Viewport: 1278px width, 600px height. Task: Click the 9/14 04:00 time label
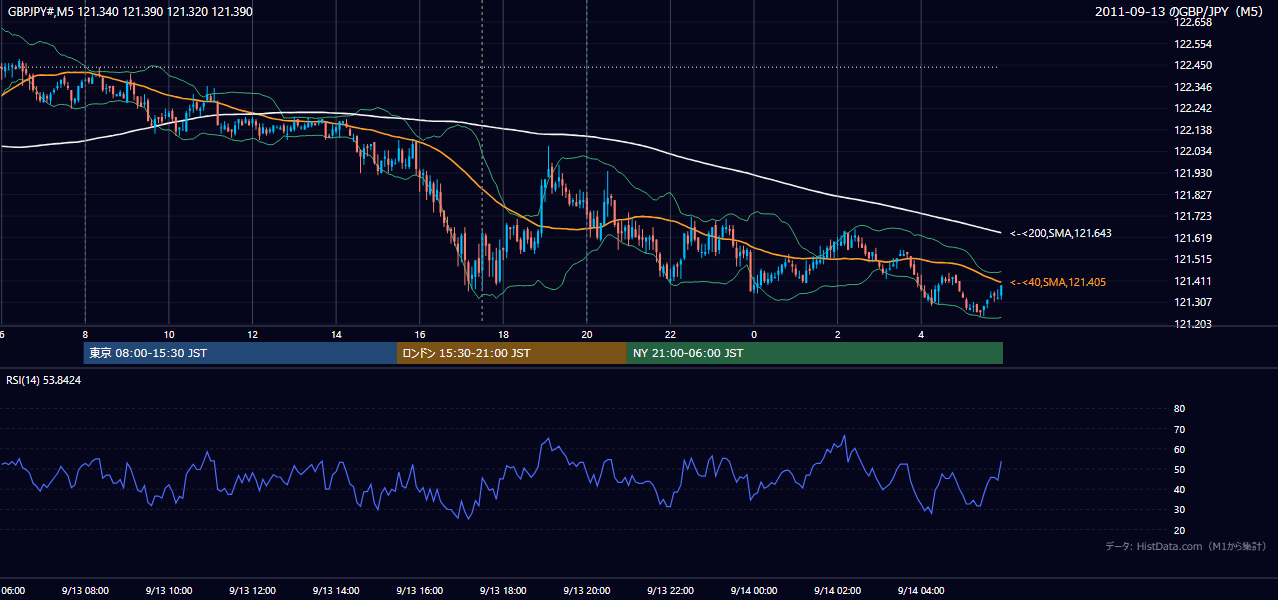point(921,591)
